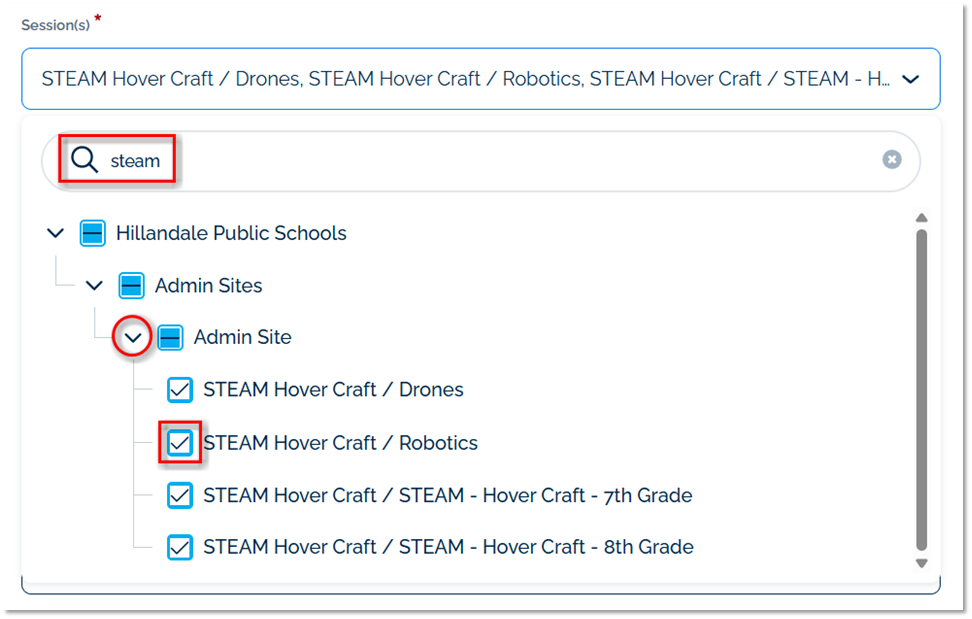Toggle the Hillandale Public Schools checkbox
The image size is (972, 619).
(x=92, y=233)
